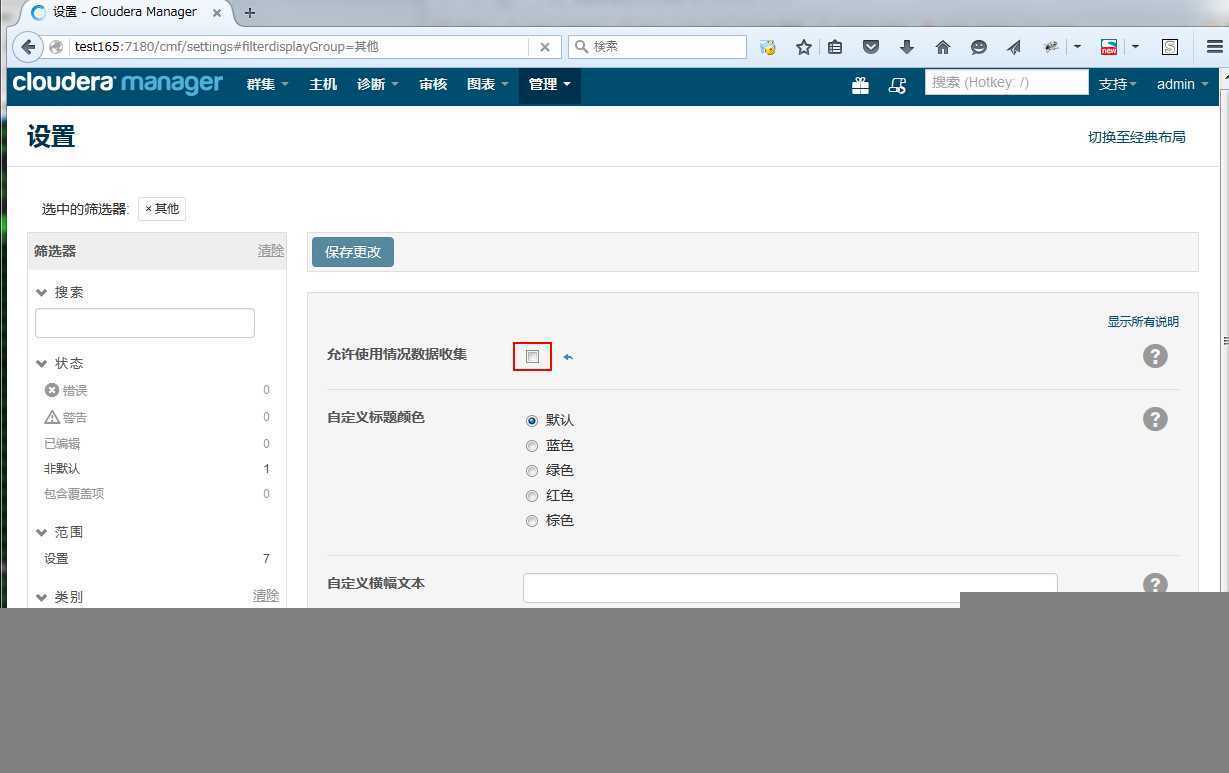Reset 允许使用情况数据收集 to default arrow
Image resolution: width=1229 pixels, height=773 pixels.
click(x=568, y=357)
